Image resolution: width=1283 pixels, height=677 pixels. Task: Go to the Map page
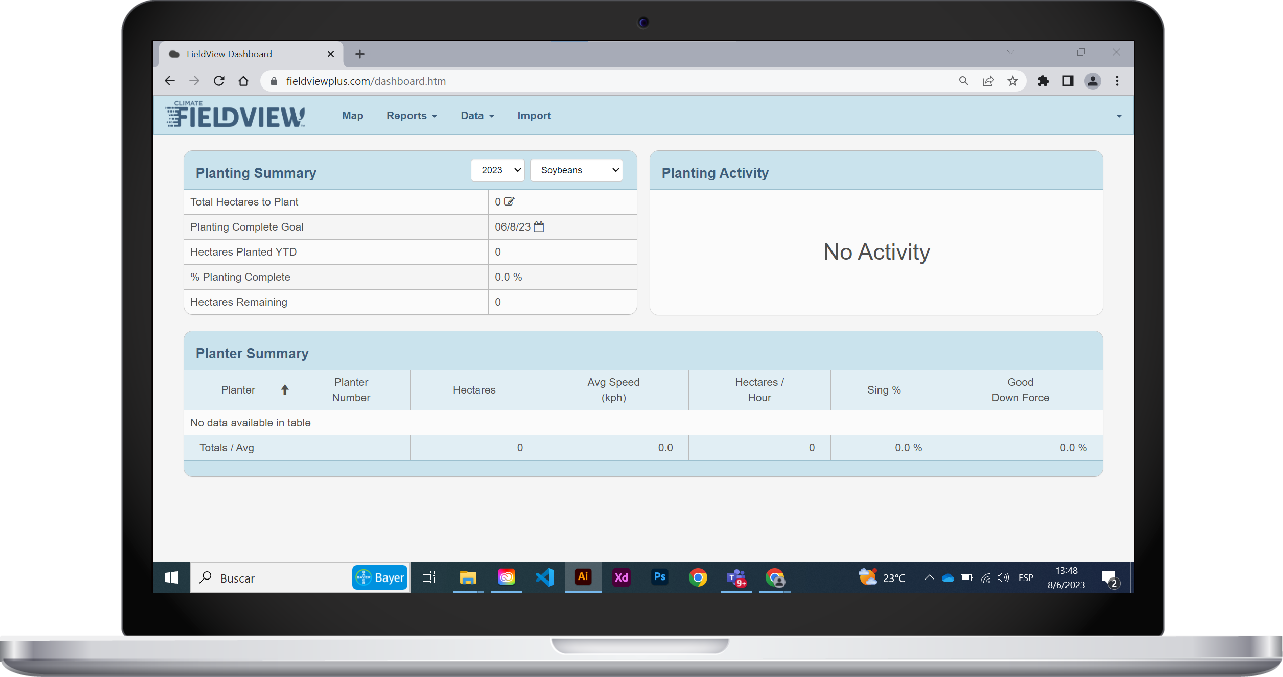352,116
